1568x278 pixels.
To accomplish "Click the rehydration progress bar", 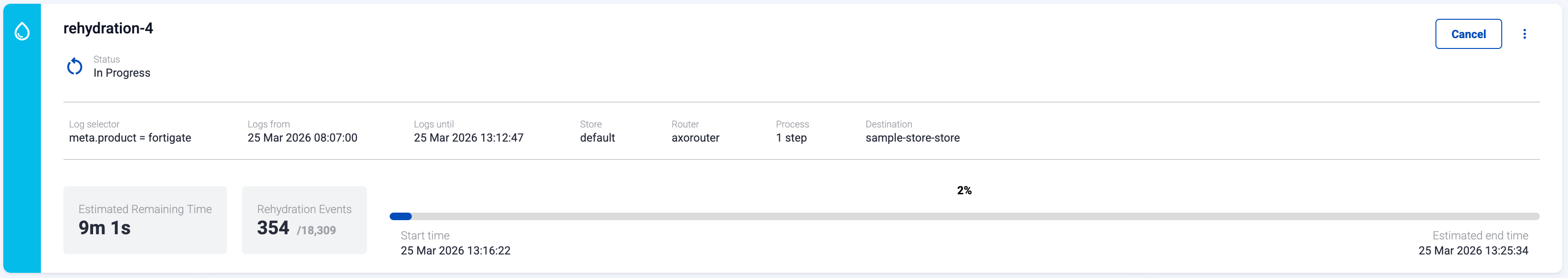I will click(964, 216).
